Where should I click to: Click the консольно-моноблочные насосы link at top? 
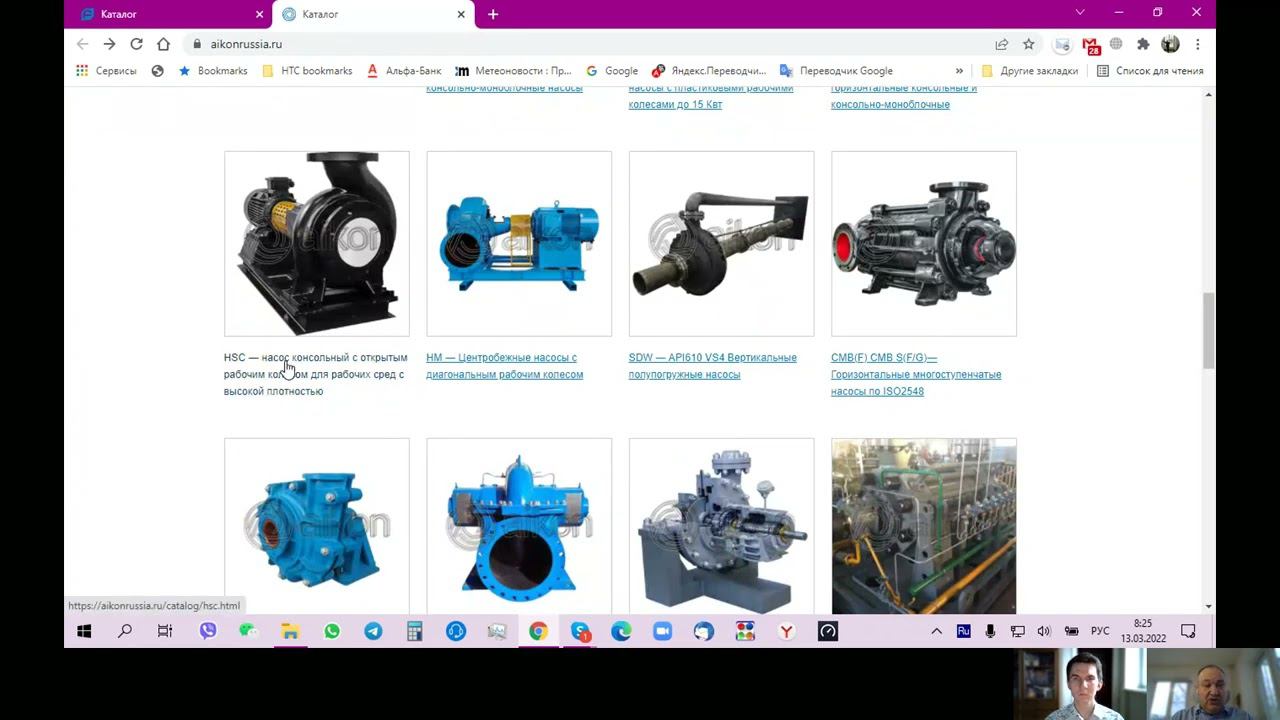click(504, 88)
